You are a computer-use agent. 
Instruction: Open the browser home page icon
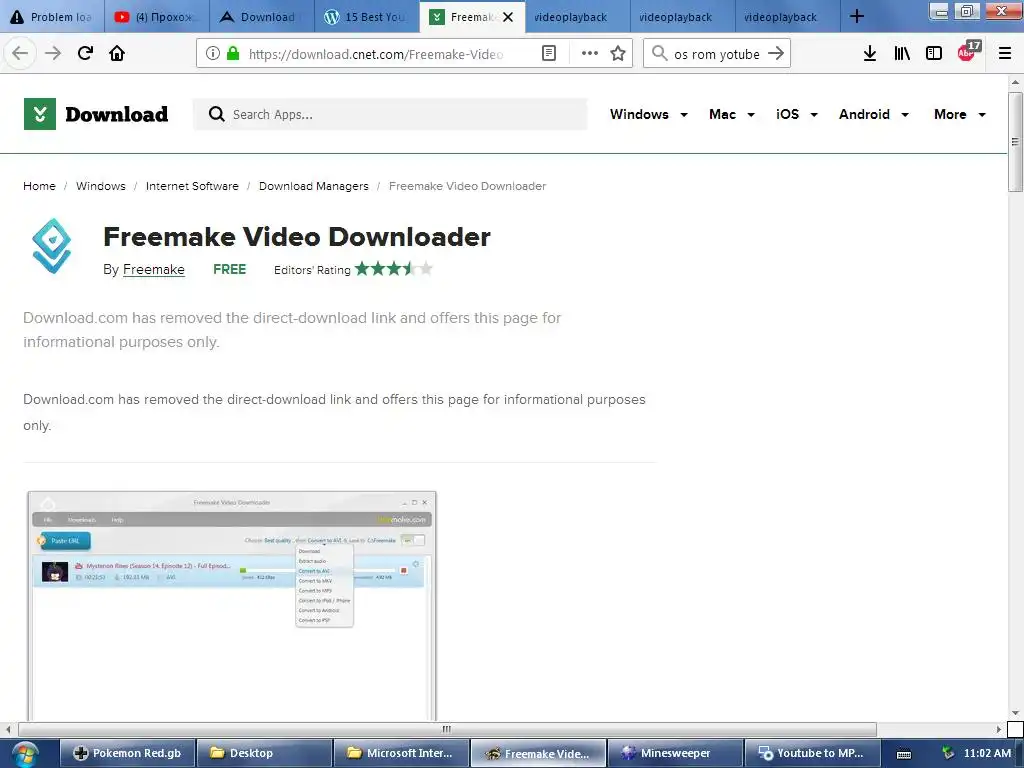(117, 53)
